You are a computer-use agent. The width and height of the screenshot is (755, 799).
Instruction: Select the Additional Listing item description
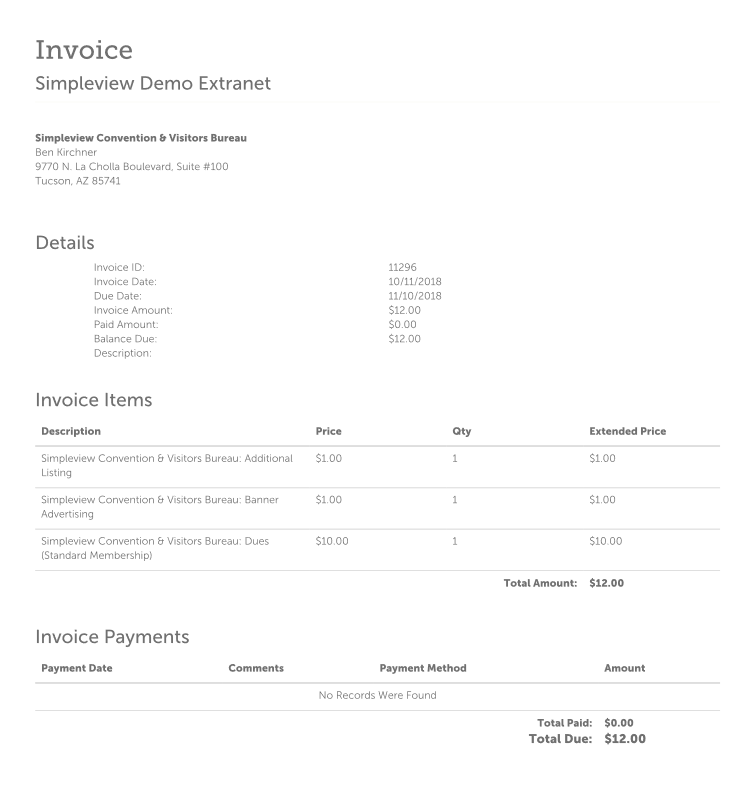(x=167, y=465)
